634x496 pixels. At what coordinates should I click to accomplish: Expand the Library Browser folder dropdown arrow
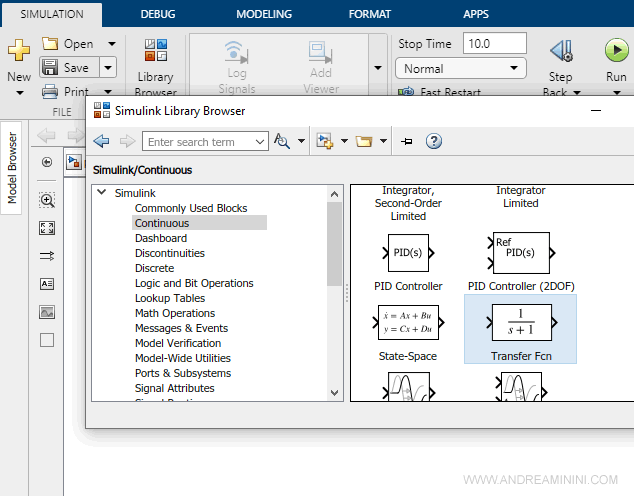[383, 141]
